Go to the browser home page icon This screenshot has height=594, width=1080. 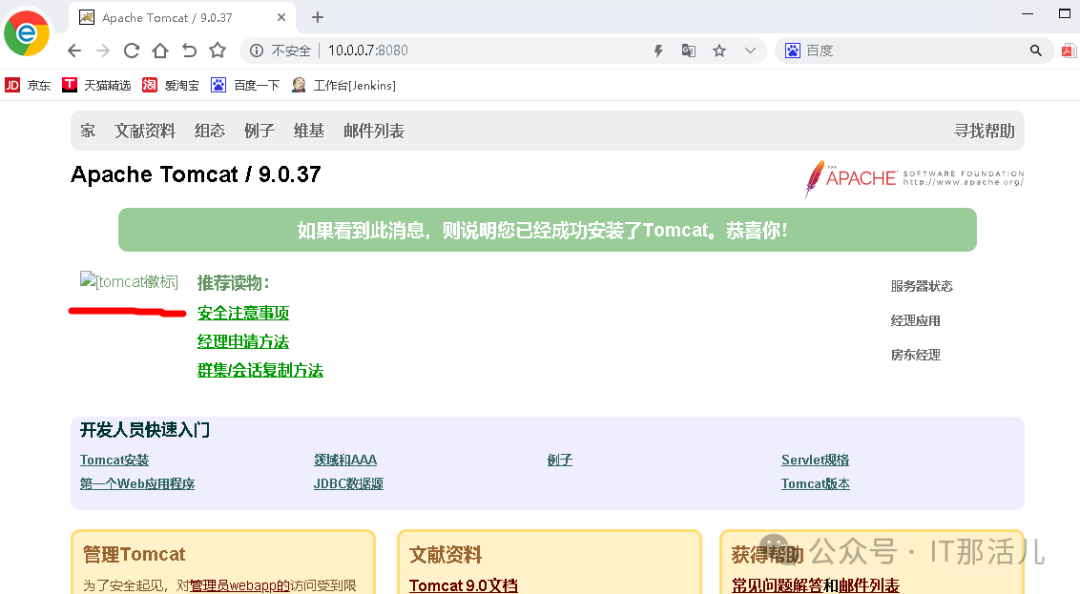(160, 50)
